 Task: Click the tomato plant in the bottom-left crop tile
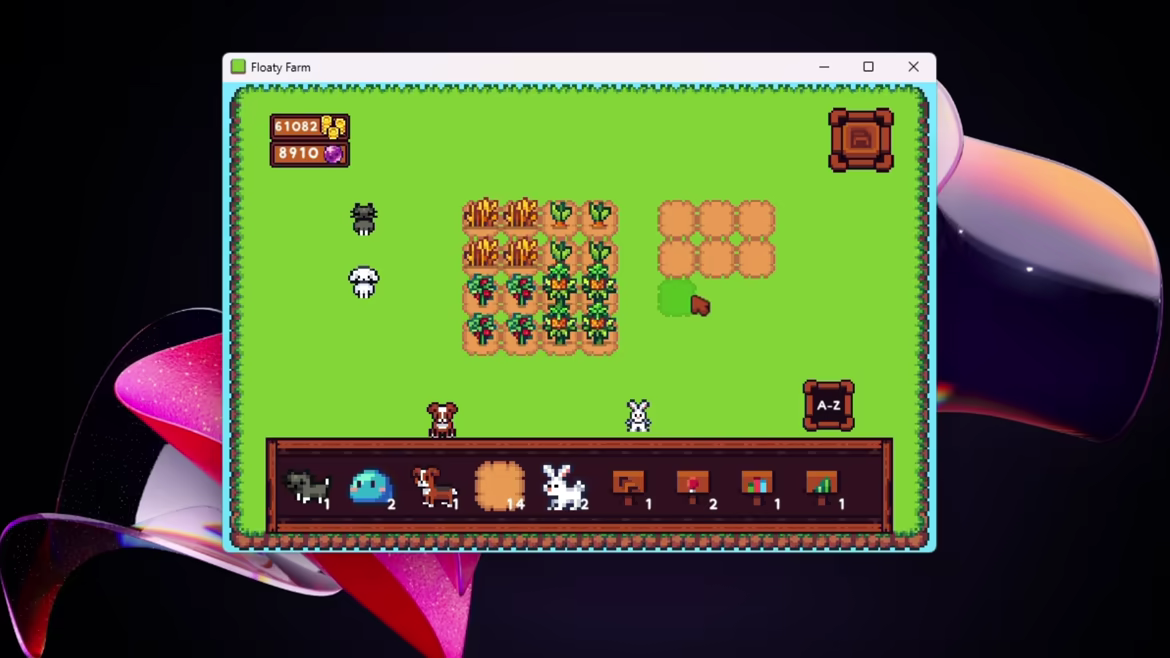coord(482,333)
